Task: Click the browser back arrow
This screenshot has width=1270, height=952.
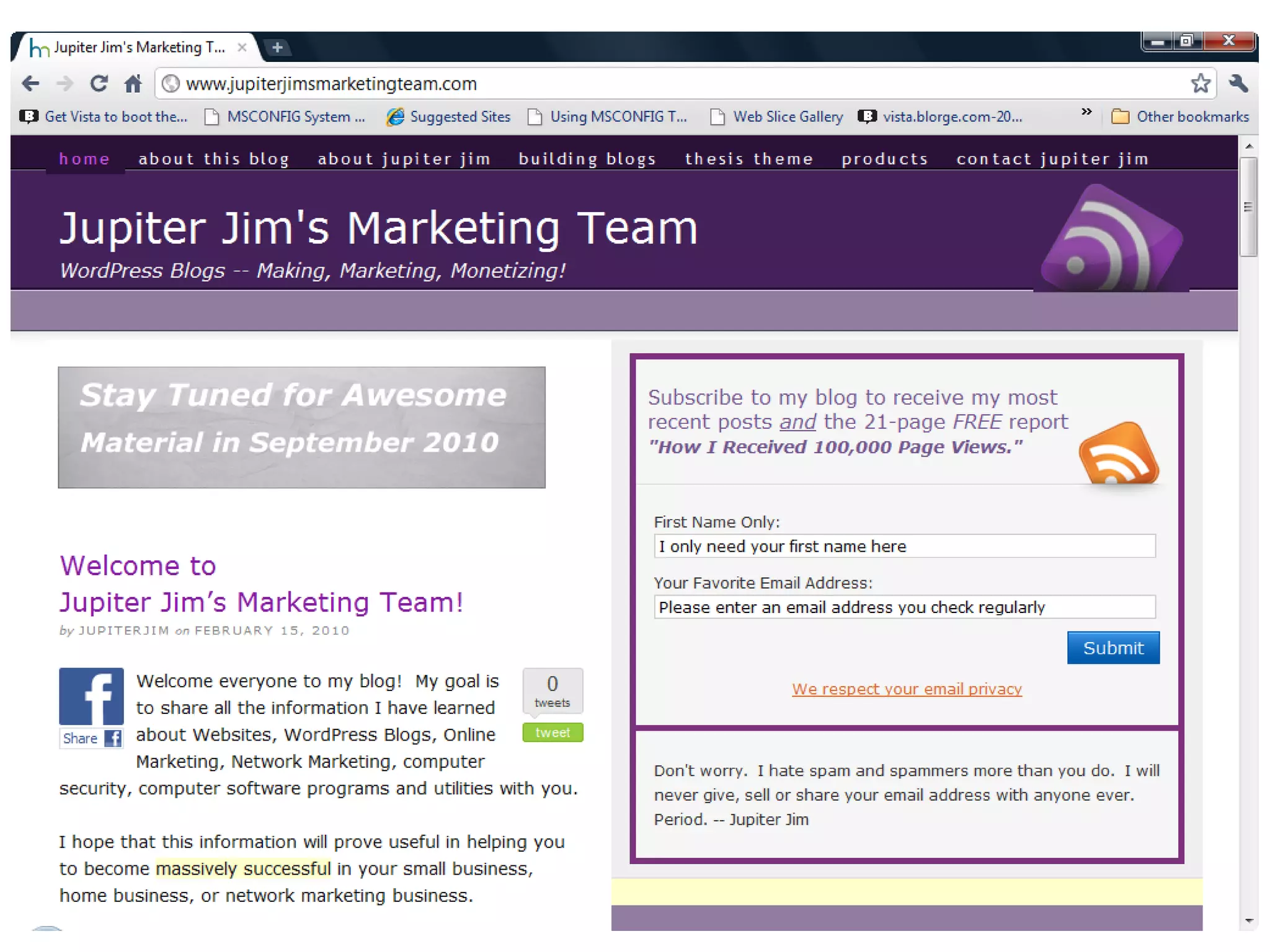Action: (x=30, y=83)
